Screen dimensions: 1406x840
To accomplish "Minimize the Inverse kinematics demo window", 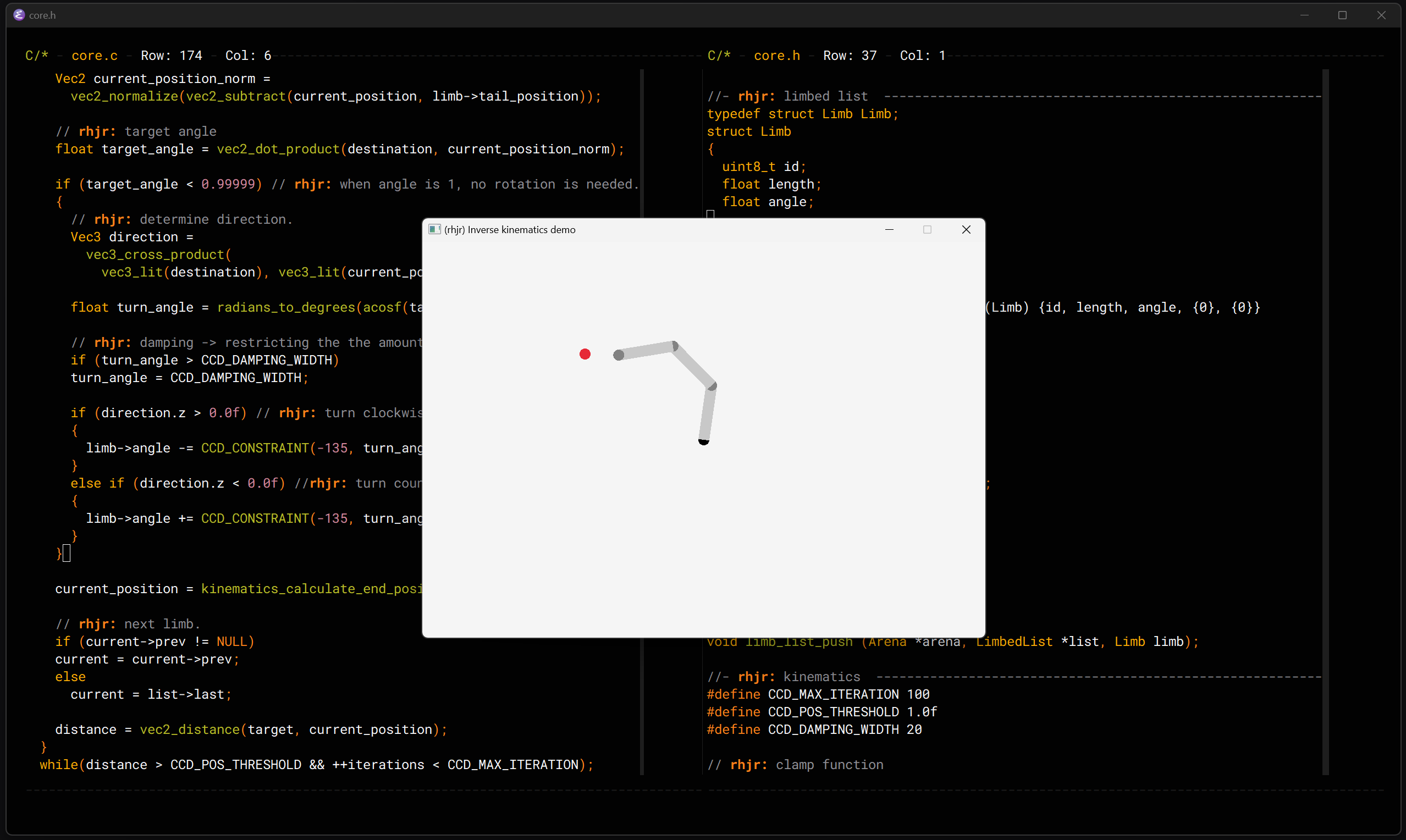I will tap(889, 229).
